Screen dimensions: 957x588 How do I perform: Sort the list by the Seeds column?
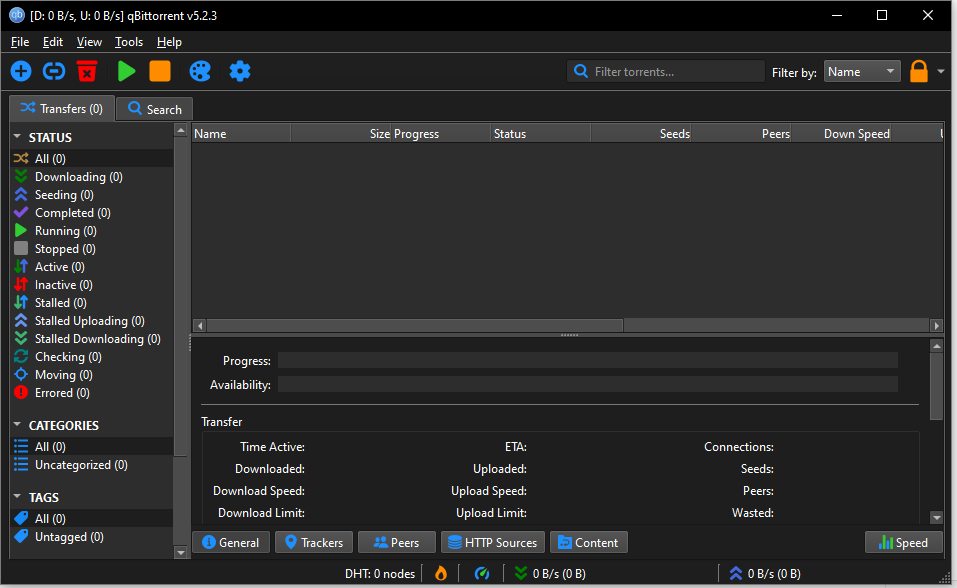(641, 134)
